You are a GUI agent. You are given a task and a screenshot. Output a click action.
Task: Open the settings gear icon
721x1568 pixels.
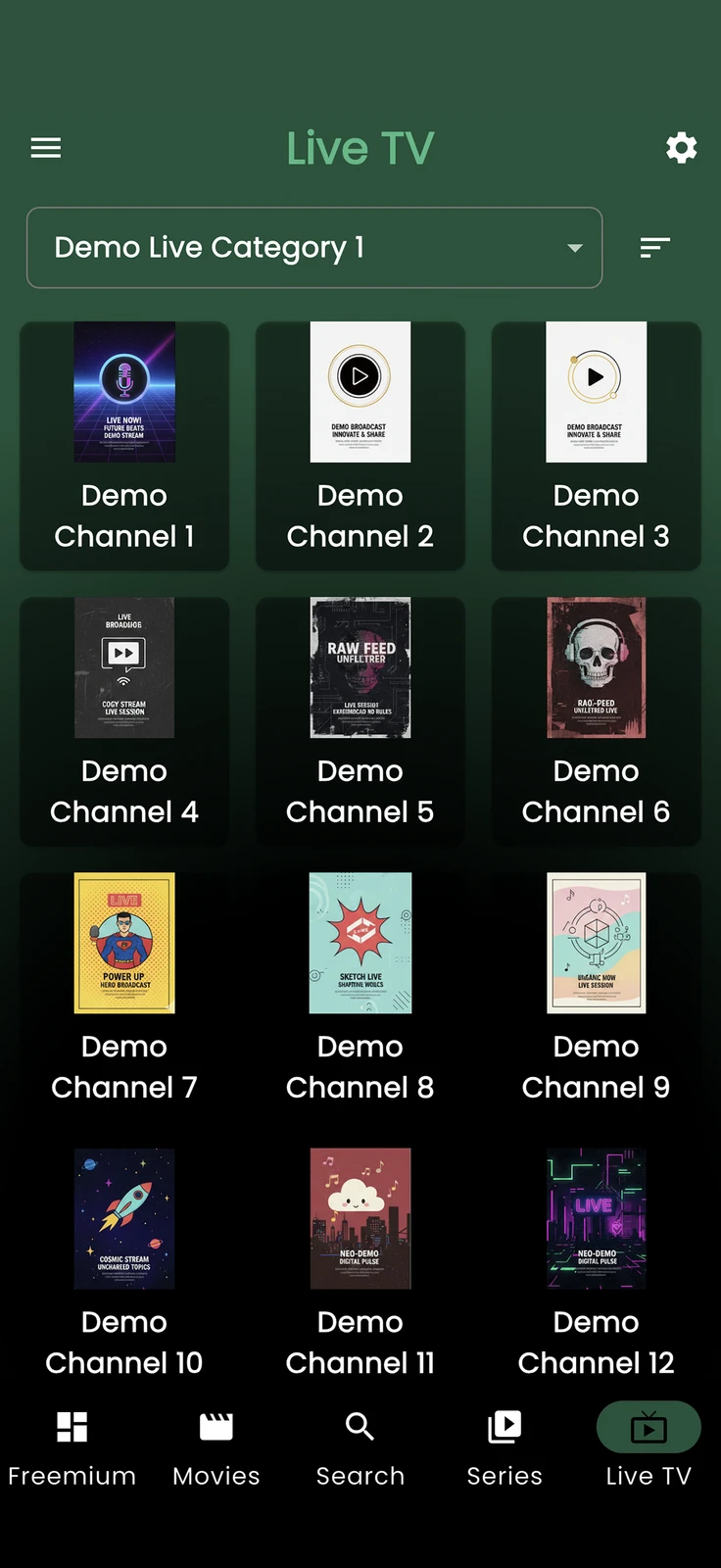[x=682, y=148]
